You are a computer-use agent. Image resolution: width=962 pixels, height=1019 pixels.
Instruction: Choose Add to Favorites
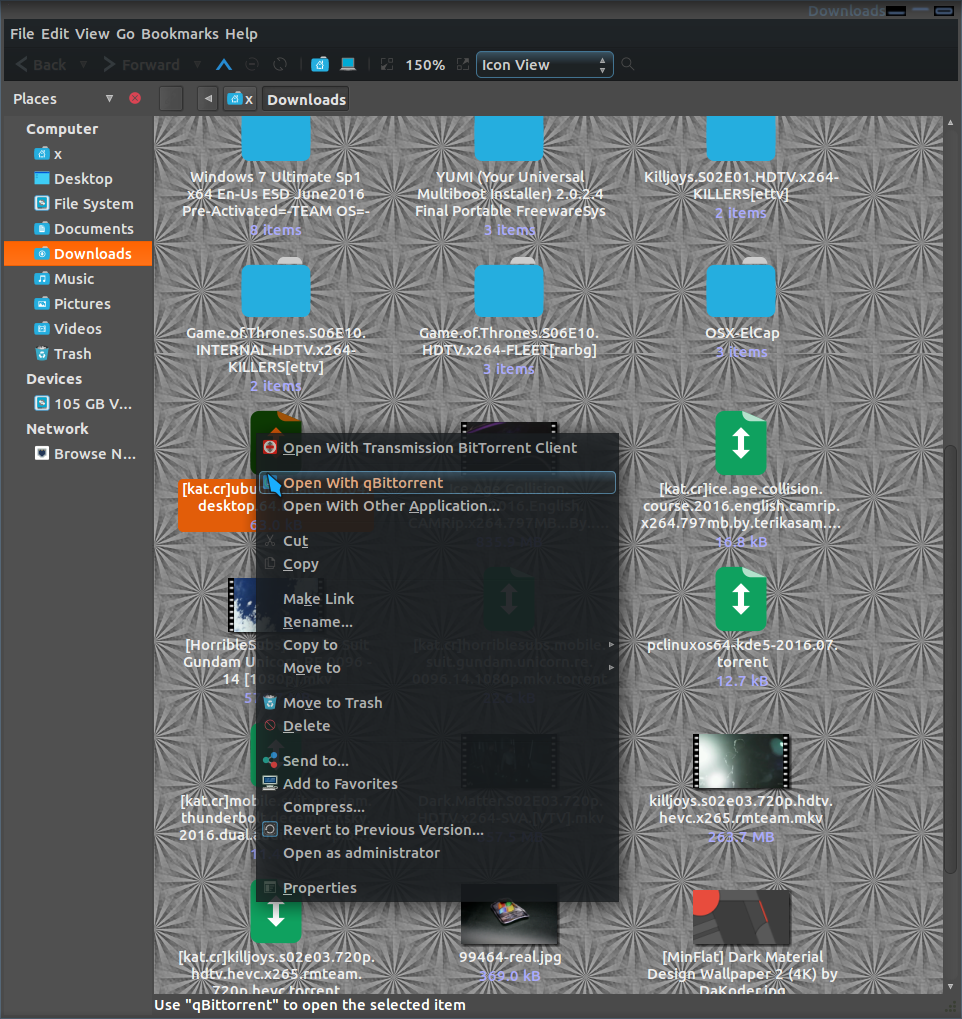click(x=437, y=784)
